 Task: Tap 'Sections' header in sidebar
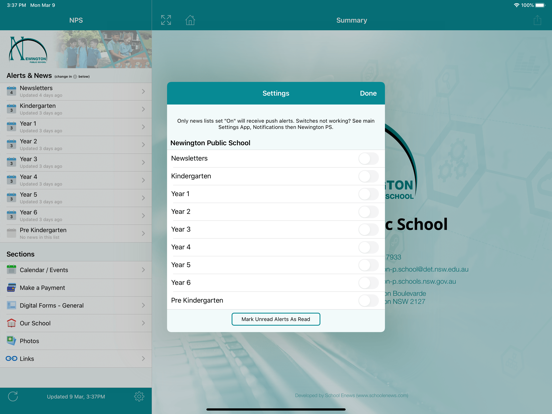(x=20, y=254)
